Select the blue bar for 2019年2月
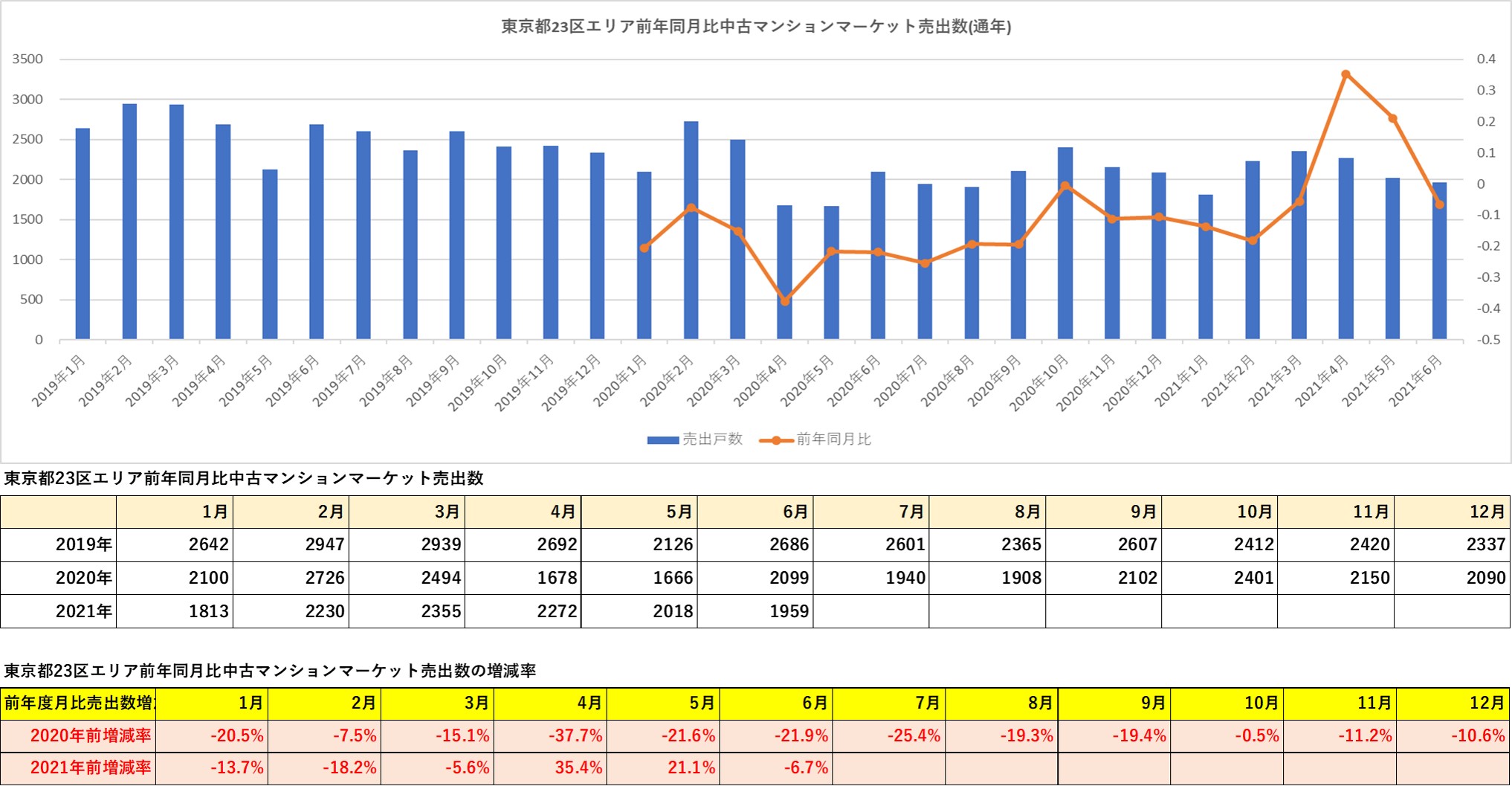Image resolution: width=1512 pixels, height=786 pixels. pyautogui.click(x=129, y=222)
